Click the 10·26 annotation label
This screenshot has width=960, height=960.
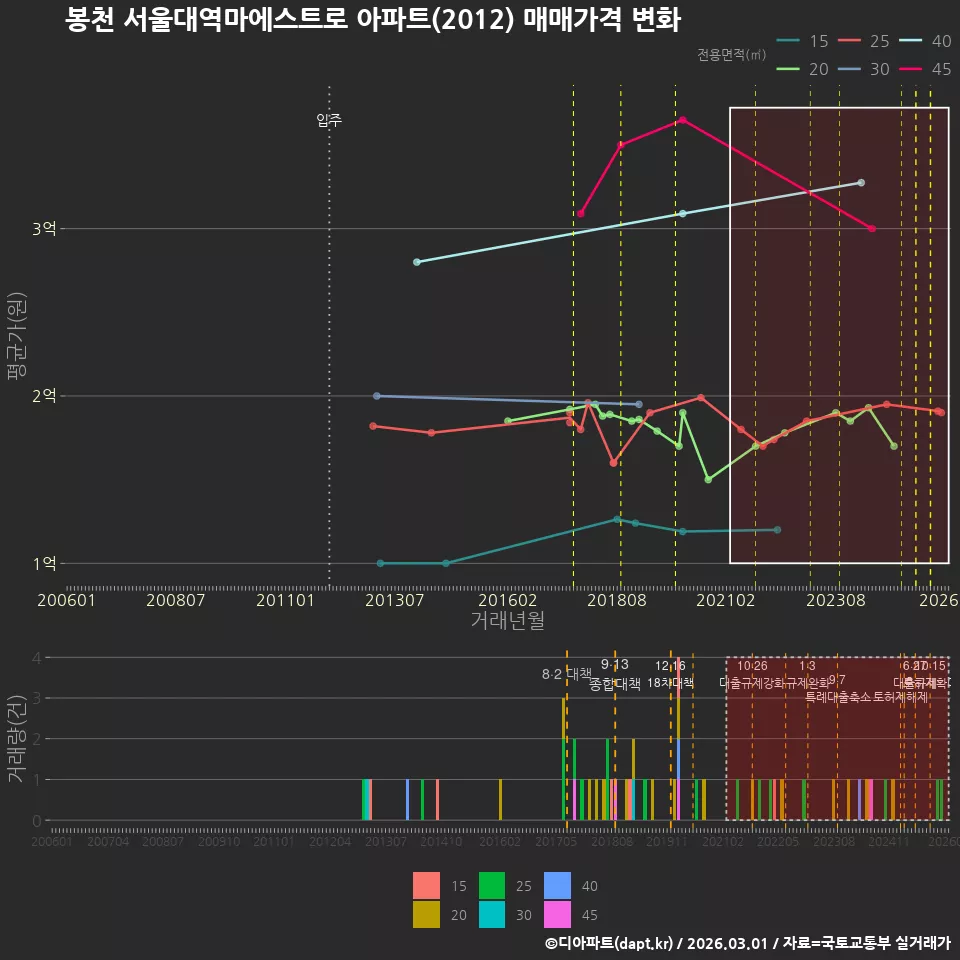coord(752,666)
